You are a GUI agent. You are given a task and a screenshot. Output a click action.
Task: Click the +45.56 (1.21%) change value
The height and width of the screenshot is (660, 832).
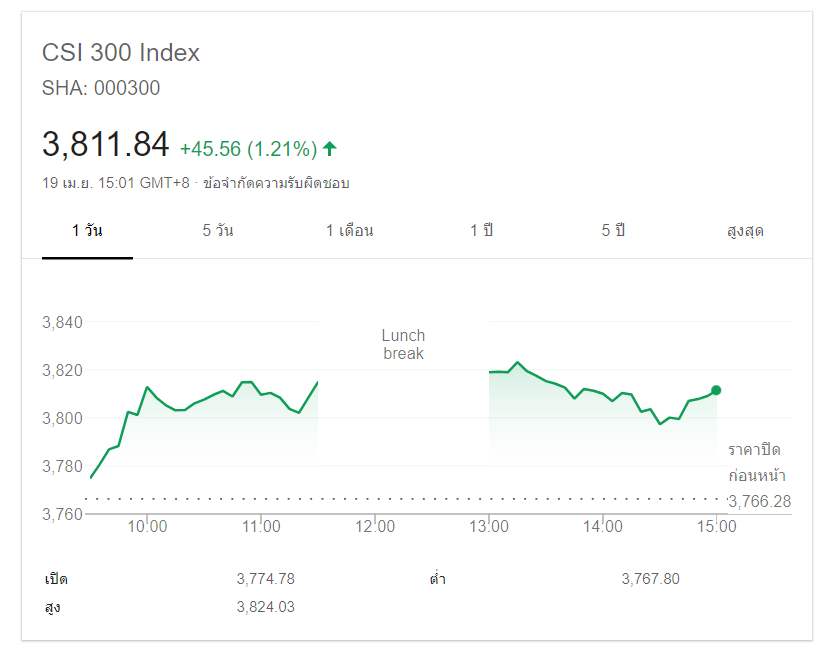pos(248,149)
